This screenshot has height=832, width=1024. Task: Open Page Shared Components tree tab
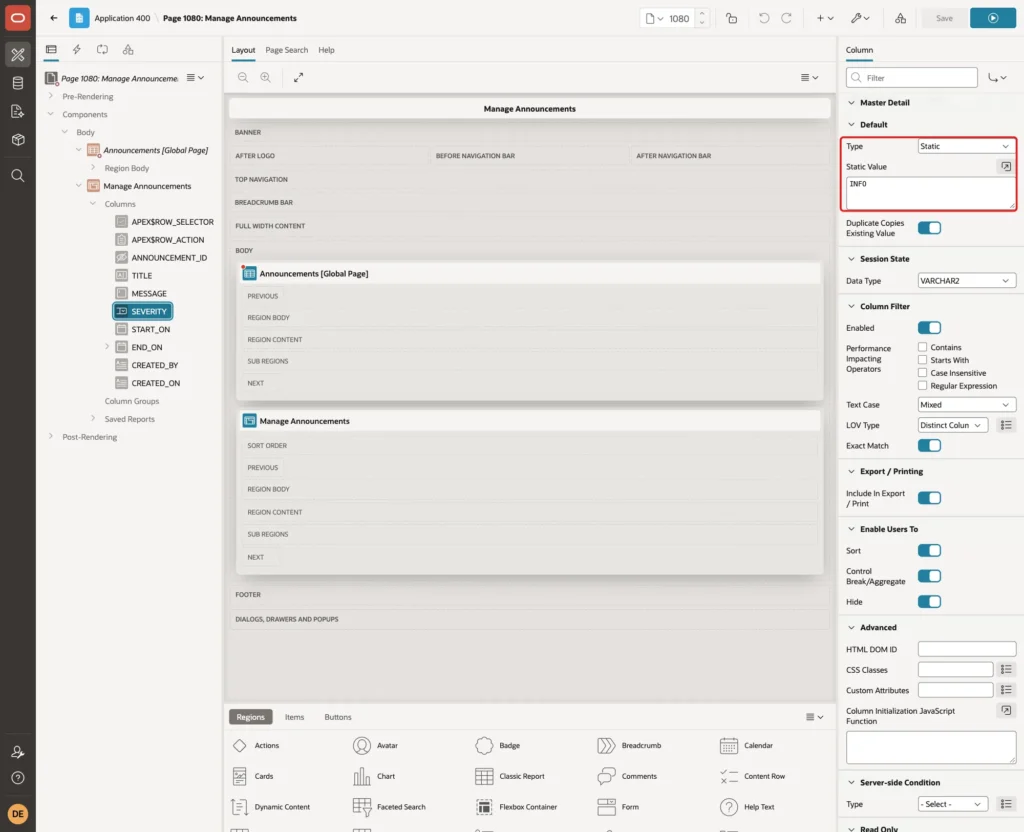pyautogui.click(x=128, y=50)
